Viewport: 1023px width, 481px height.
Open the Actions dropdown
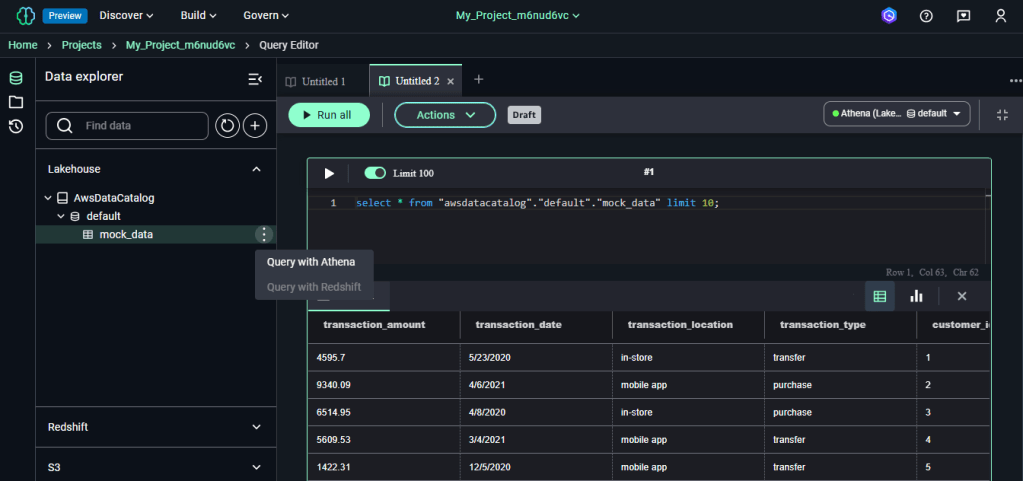pyautogui.click(x=445, y=115)
